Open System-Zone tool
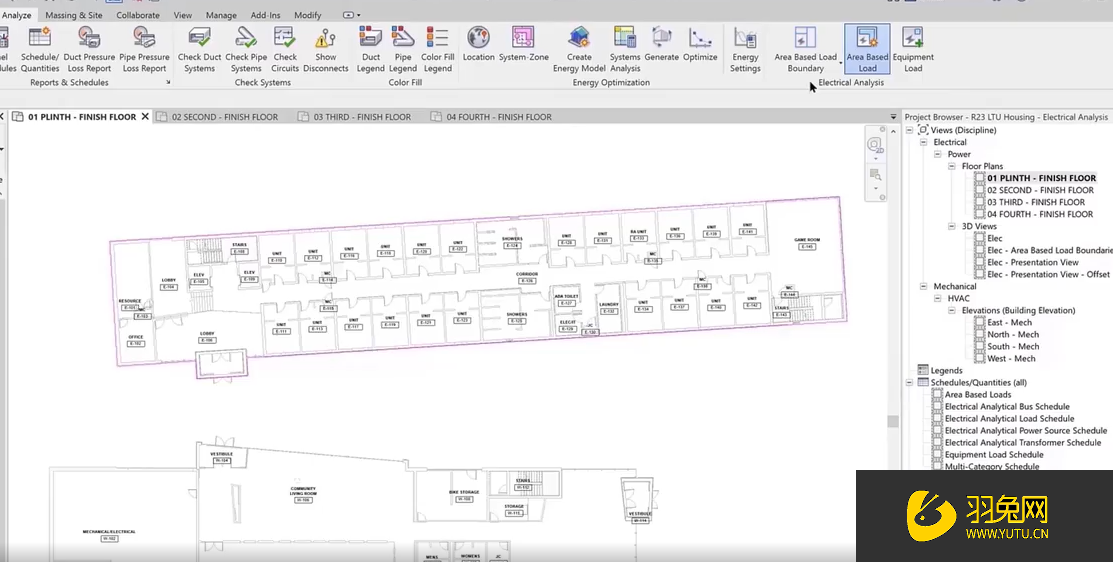 [523, 44]
